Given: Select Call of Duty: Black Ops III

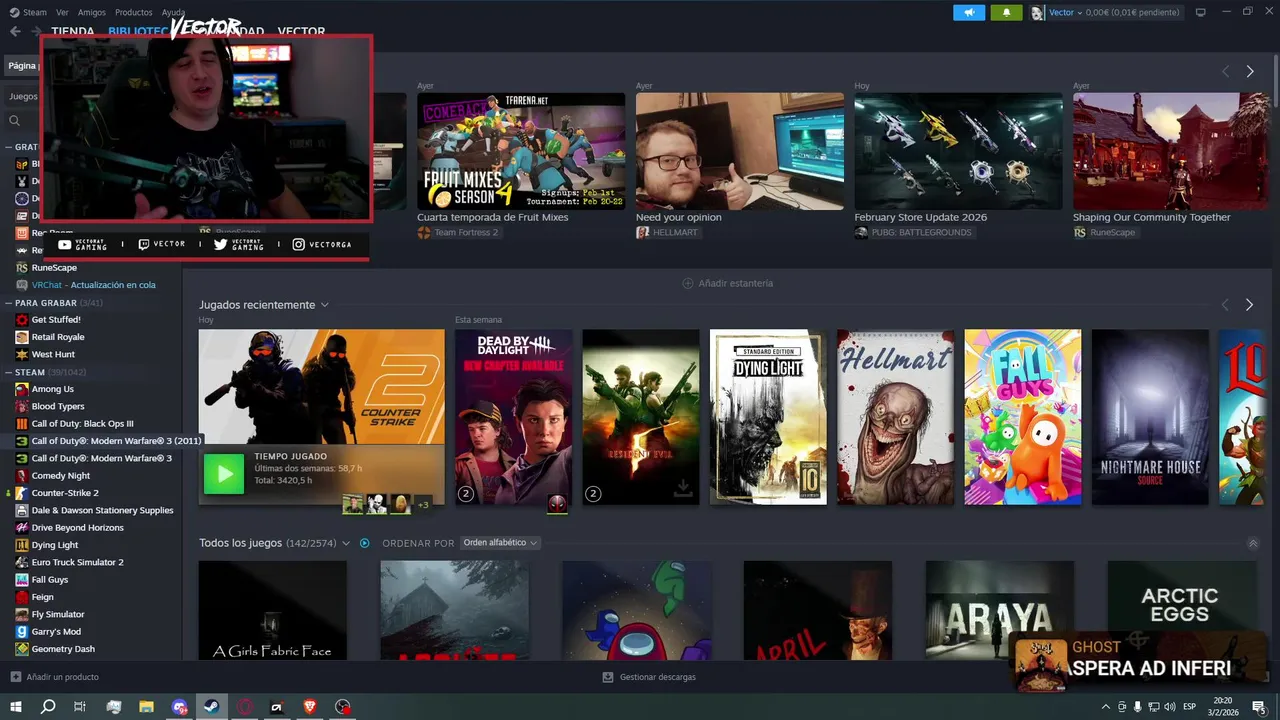Looking at the screenshot, I should point(82,424).
